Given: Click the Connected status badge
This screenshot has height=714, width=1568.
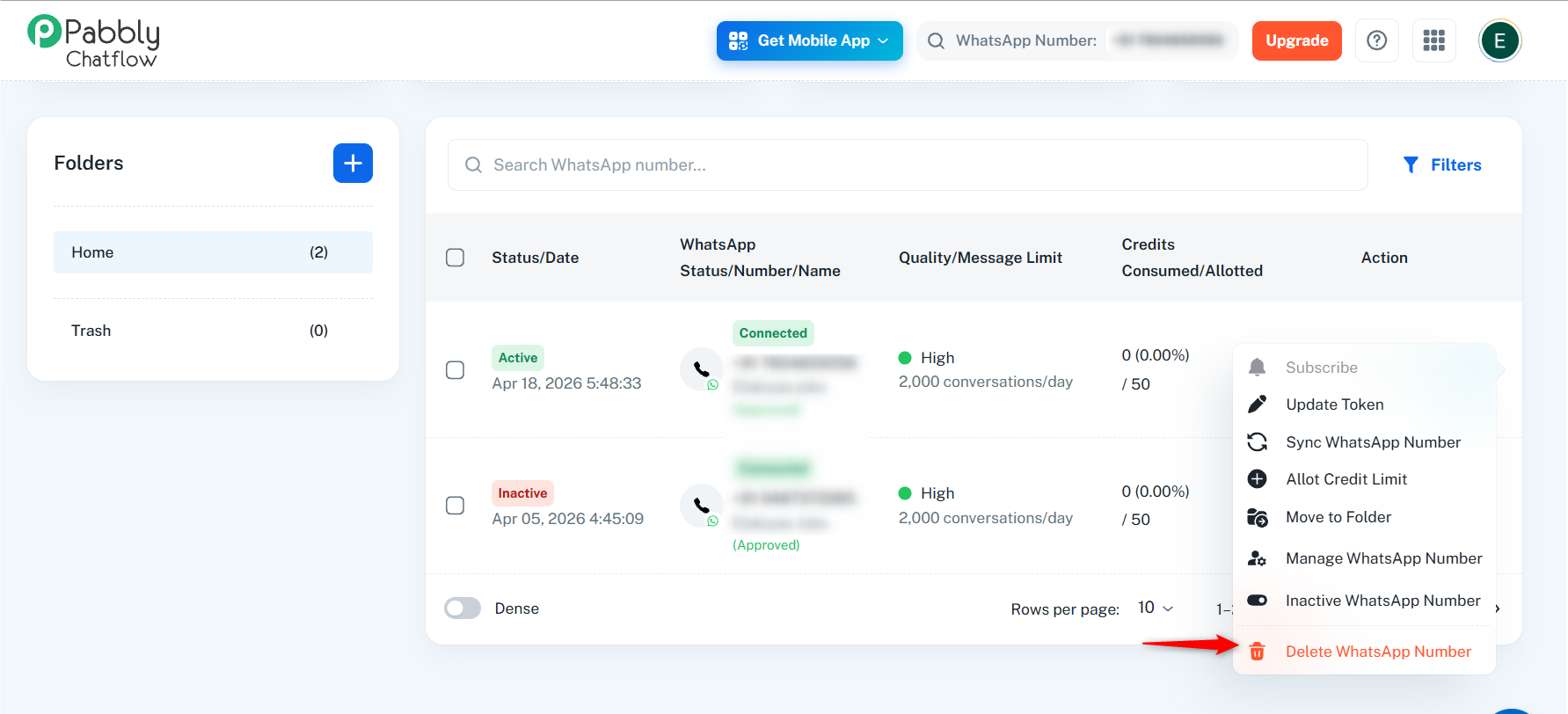Looking at the screenshot, I should point(773,333).
